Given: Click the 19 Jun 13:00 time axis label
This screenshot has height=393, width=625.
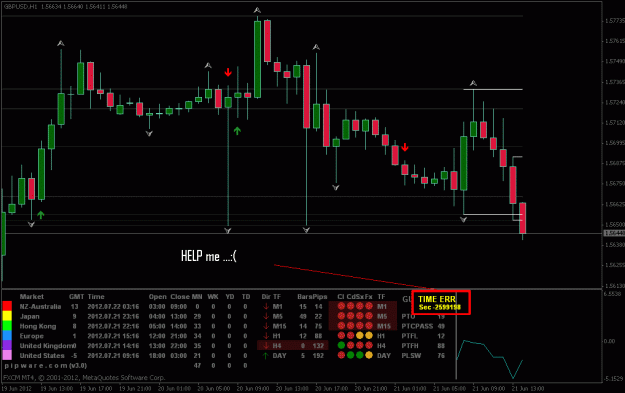Looking at the screenshot, I should 57,388.
